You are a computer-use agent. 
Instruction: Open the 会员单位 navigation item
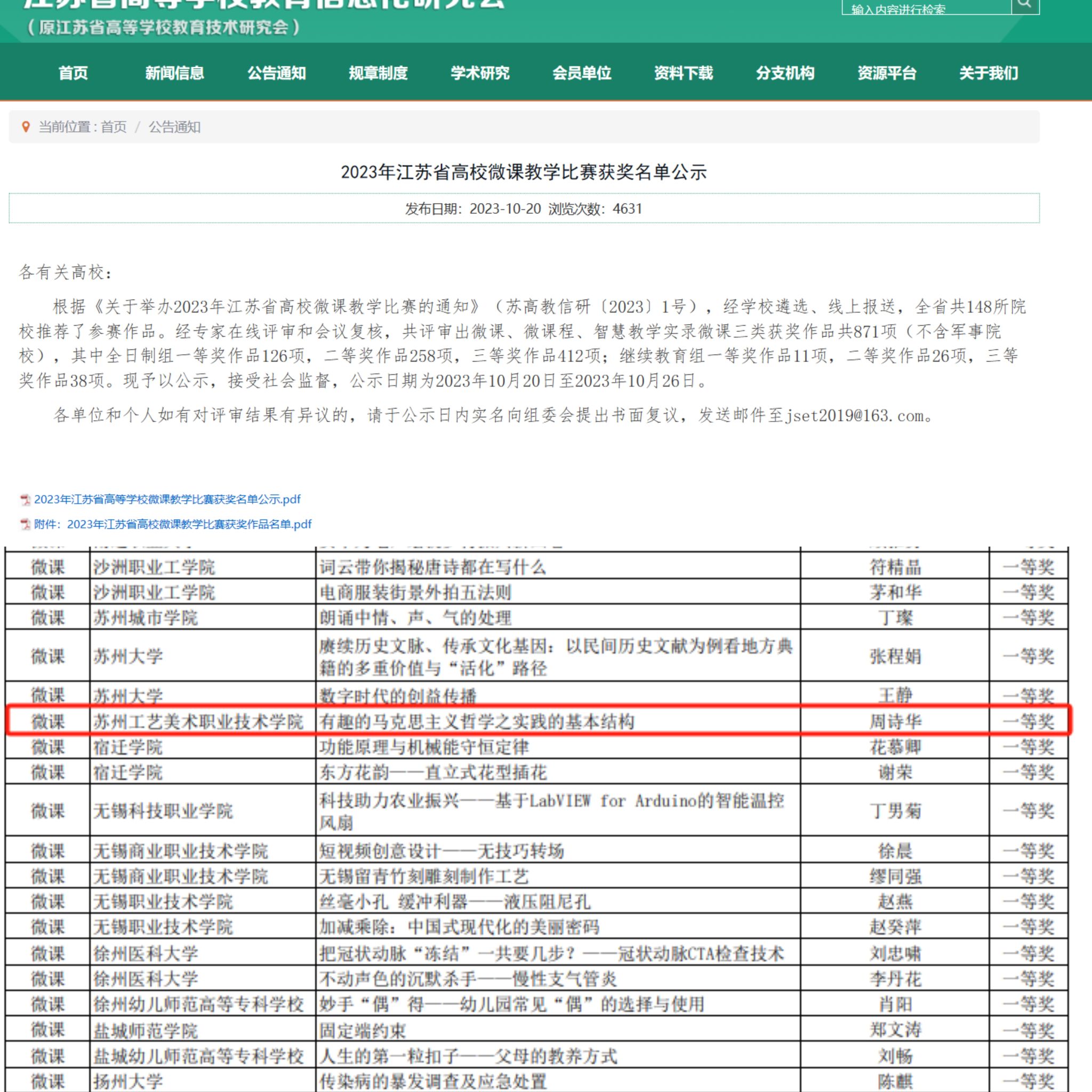click(x=582, y=73)
